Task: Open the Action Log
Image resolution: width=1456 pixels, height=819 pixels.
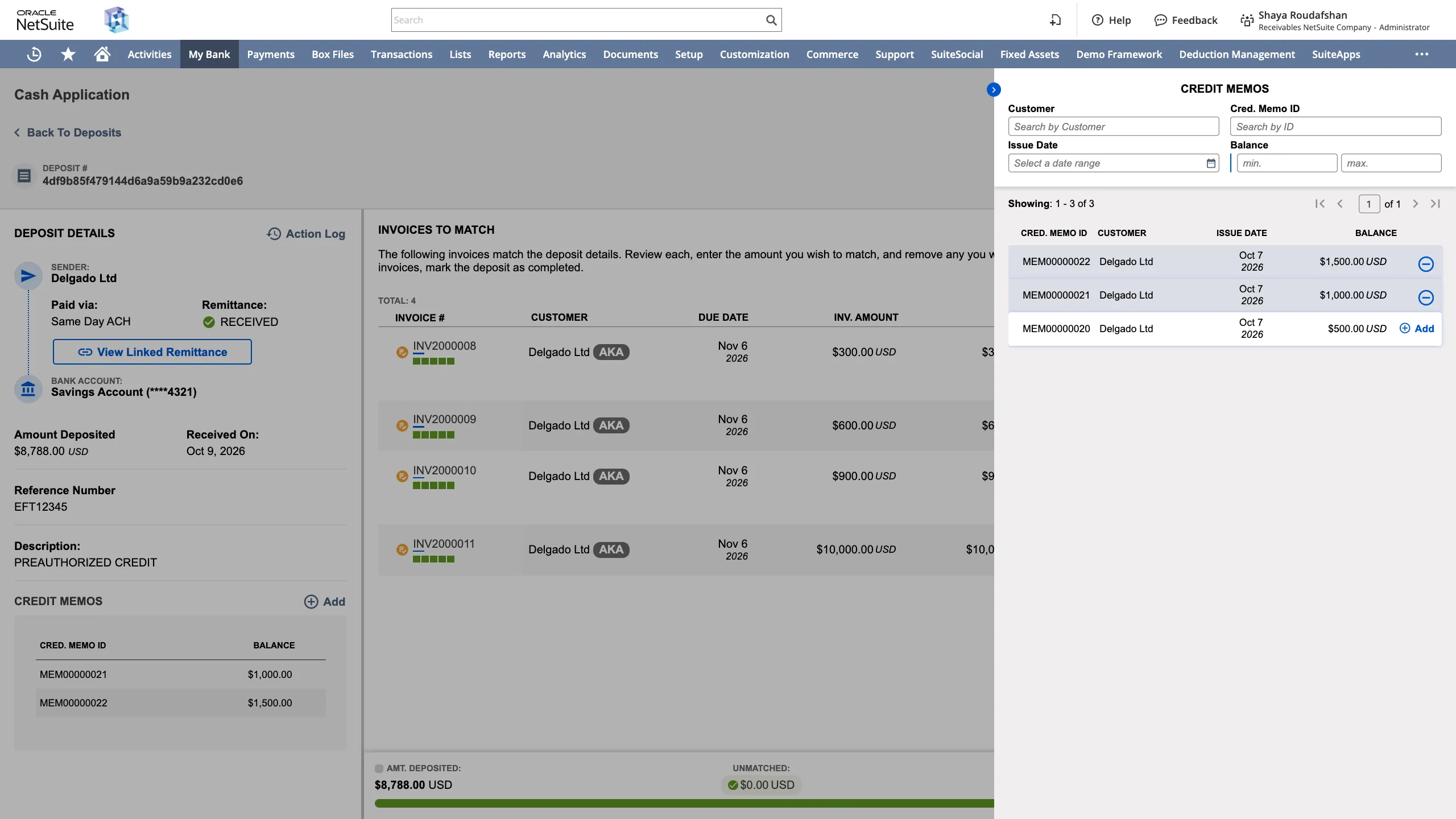Action: [306, 234]
